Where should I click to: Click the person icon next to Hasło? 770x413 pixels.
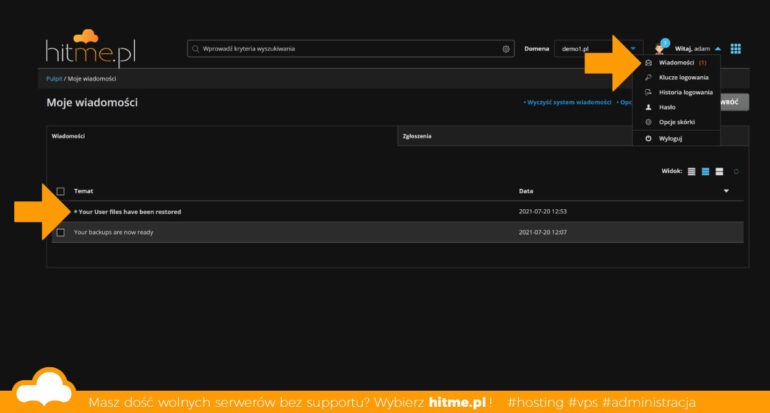[x=648, y=107]
